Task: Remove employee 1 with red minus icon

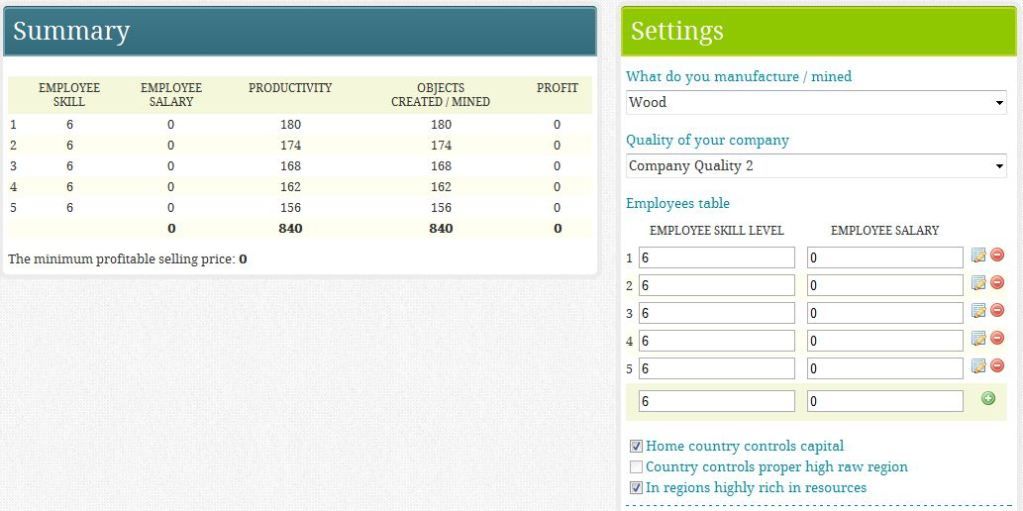Action: (997, 256)
